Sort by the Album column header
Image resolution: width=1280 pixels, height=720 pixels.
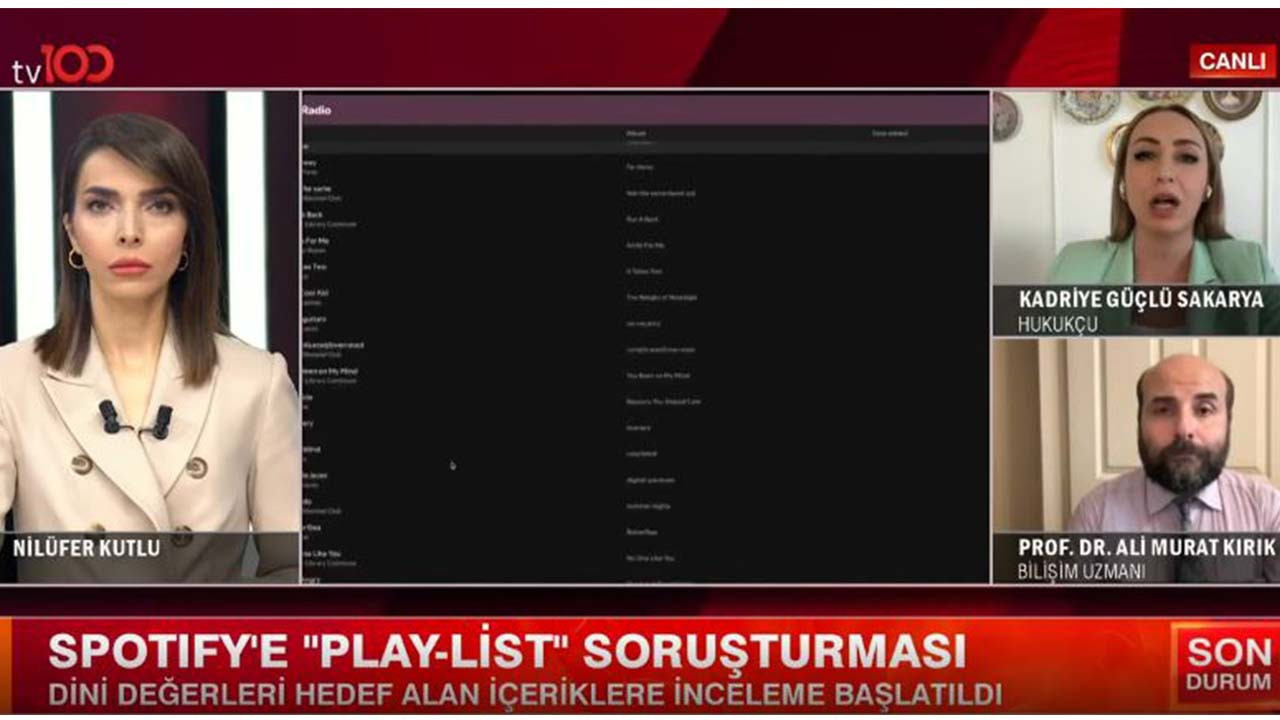click(636, 133)
